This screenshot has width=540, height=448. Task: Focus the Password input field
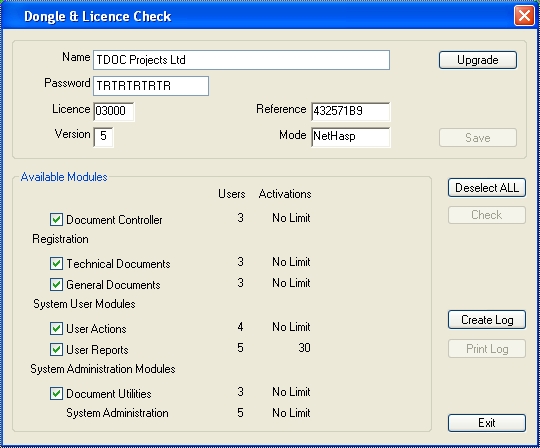tap(151, 86)
